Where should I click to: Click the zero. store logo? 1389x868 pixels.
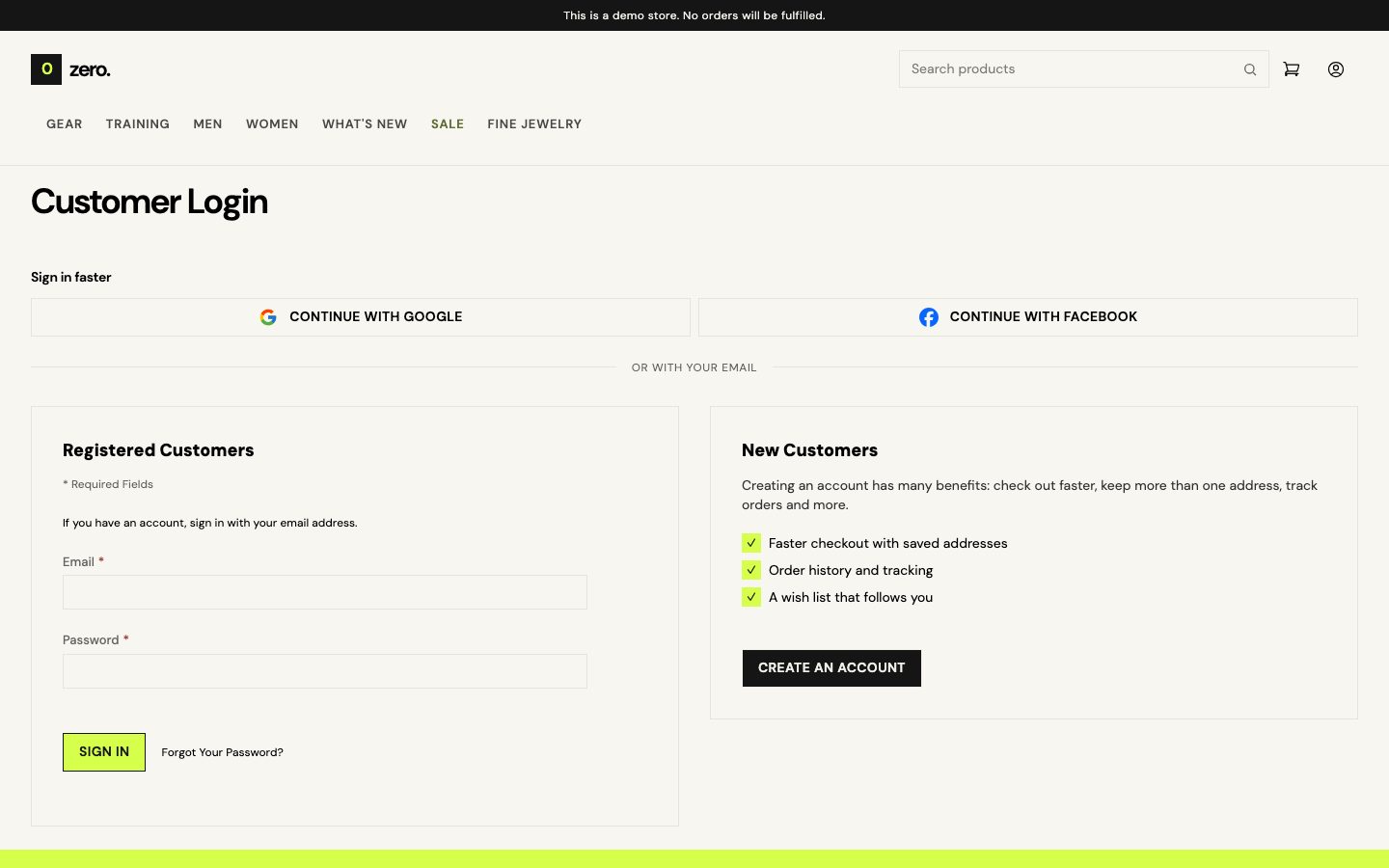coord(70,69)
